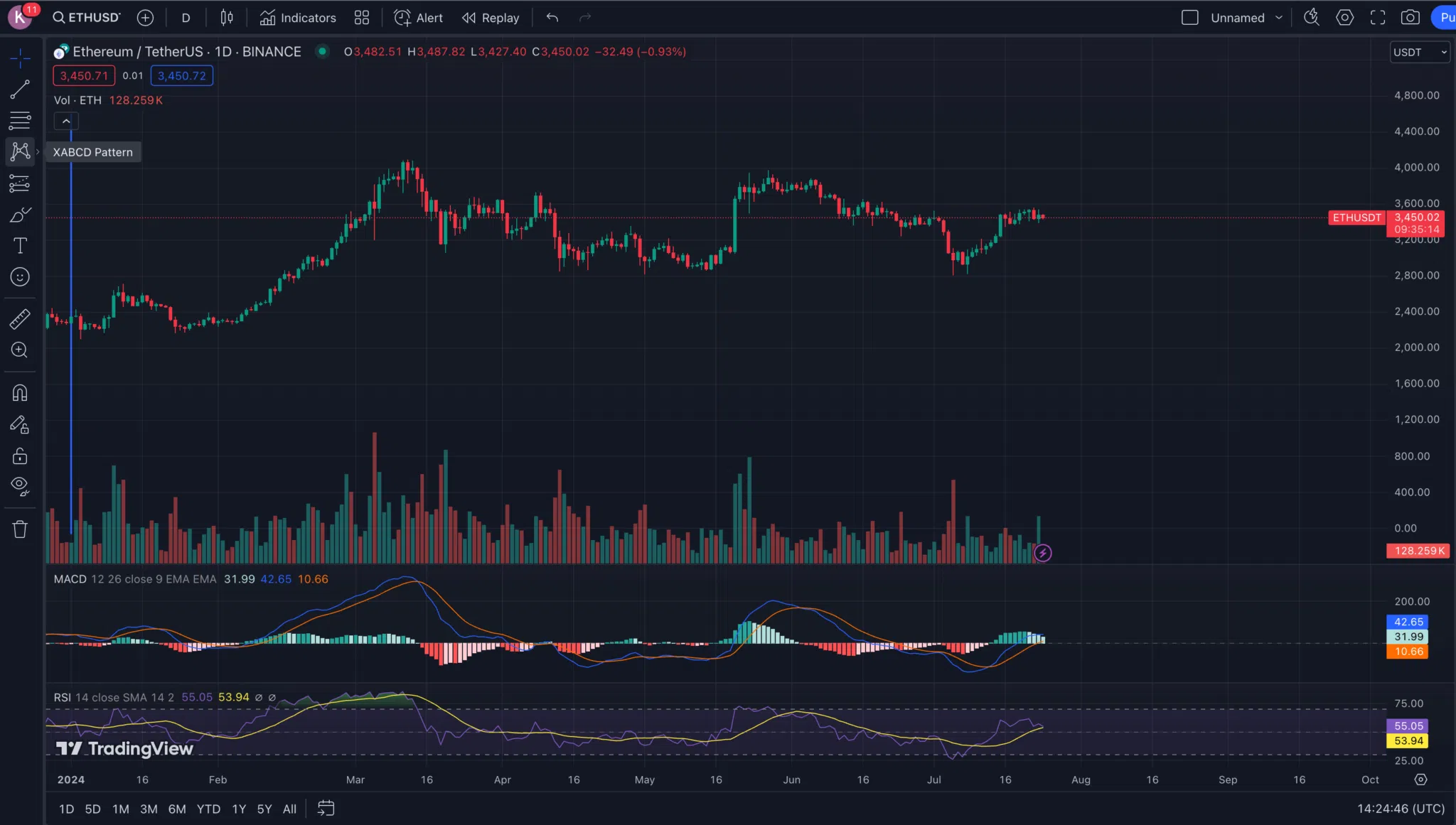
Task: Select the trend line drawing tool
Action: point(20,89)
